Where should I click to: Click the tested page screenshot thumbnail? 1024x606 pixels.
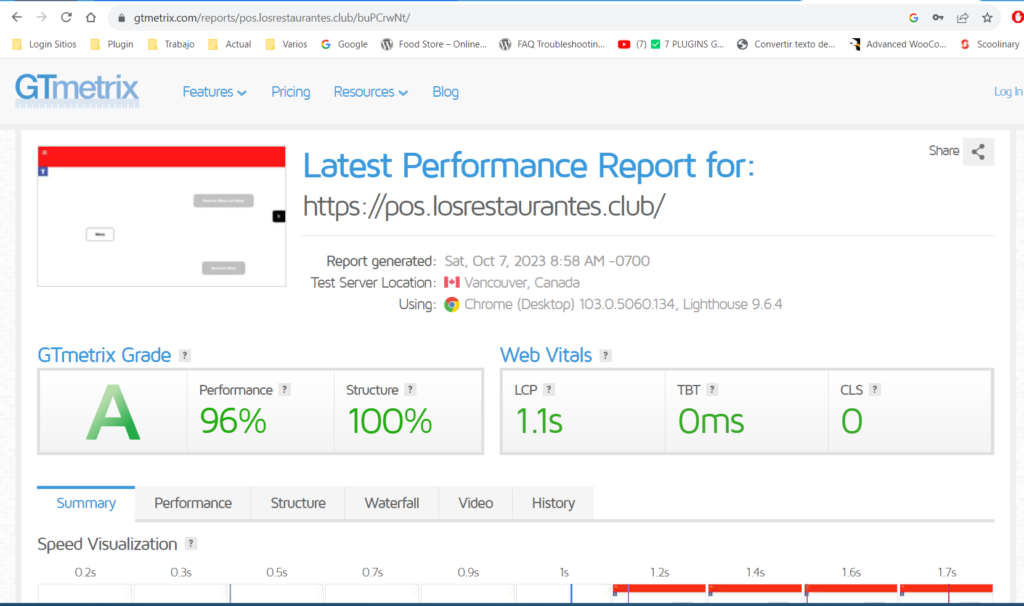pyautogui.click(x=162, y=216)
